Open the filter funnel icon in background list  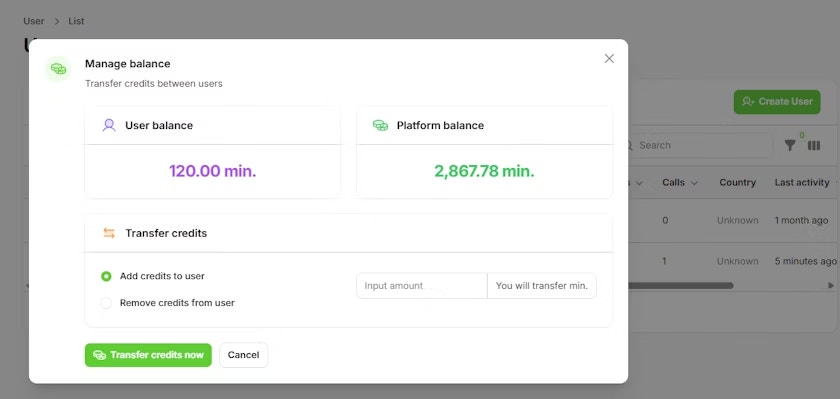pyautogui.click(x=790, y=145)
